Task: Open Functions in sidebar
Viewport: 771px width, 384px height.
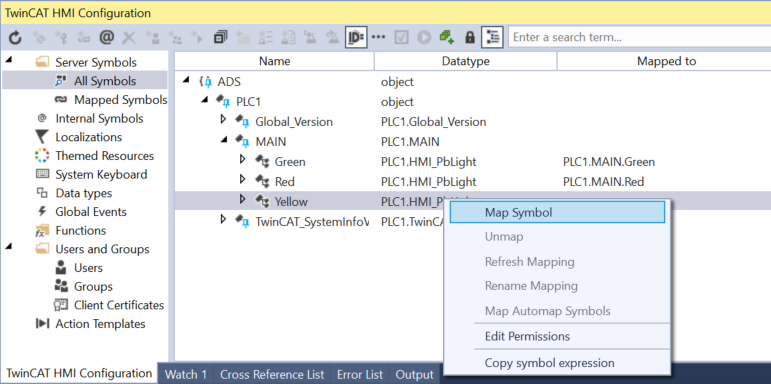Action: click(x=81, y=231)
